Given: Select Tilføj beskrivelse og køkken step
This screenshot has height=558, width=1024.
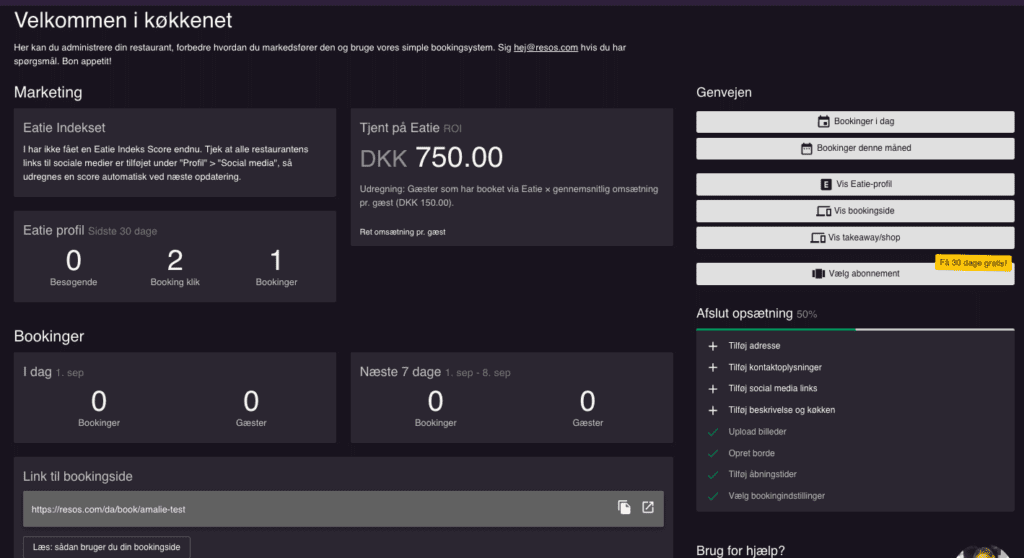Looking at the screenshot, I should [782, 410].
